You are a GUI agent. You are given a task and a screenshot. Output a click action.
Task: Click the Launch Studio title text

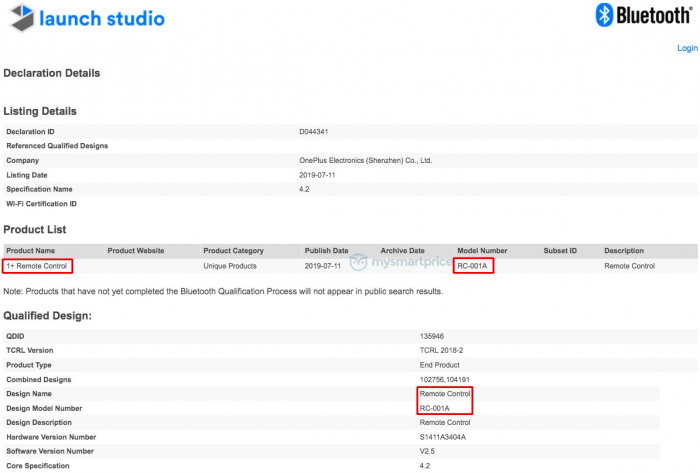pyautogui.click(x=101, y=18)
